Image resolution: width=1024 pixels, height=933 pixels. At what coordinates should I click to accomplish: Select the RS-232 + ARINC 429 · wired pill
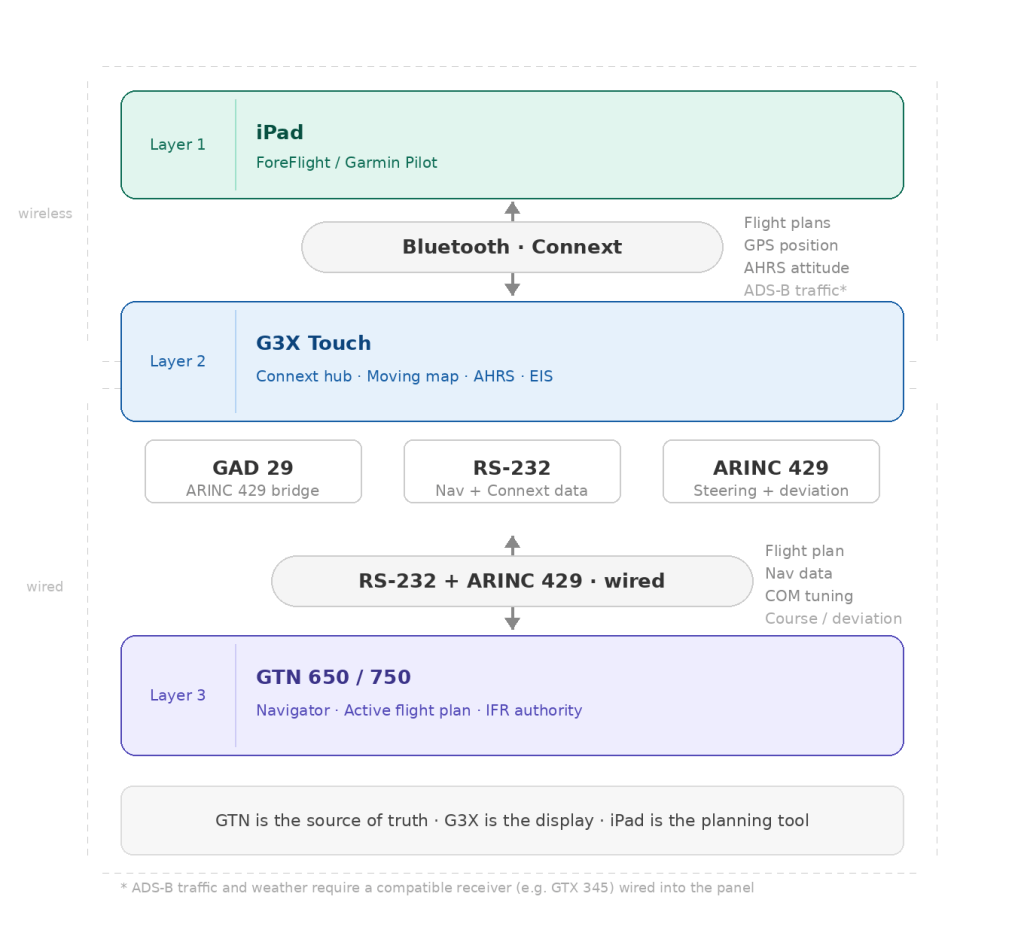[x=512, y=581]
